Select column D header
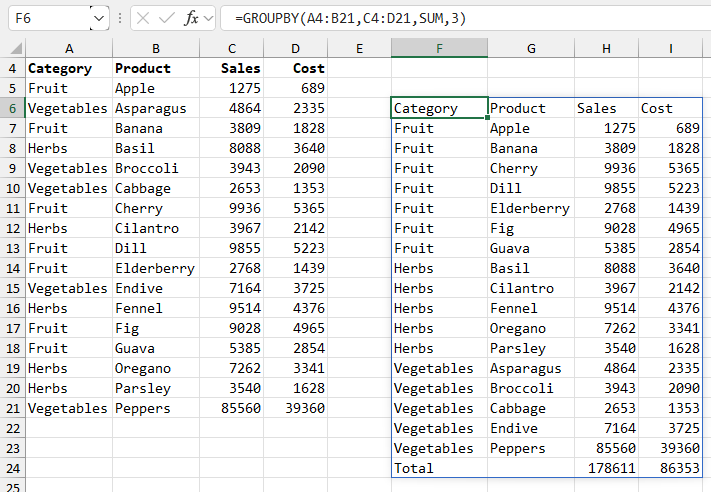This screenshot has width=711, height=492. [296, 48]
